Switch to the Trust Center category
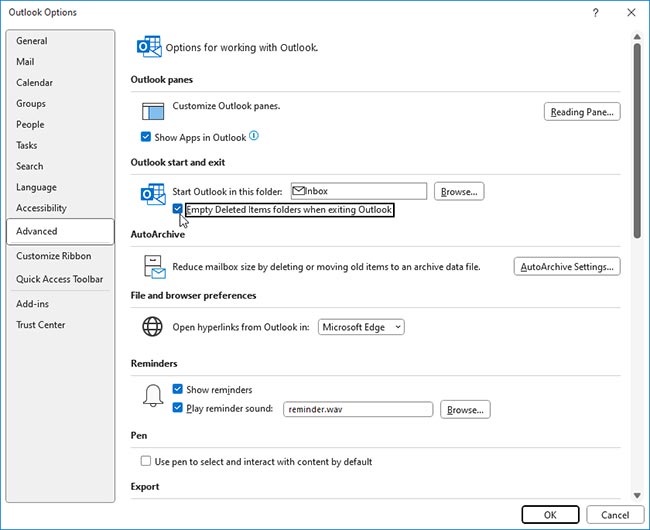 click(41, 325)
